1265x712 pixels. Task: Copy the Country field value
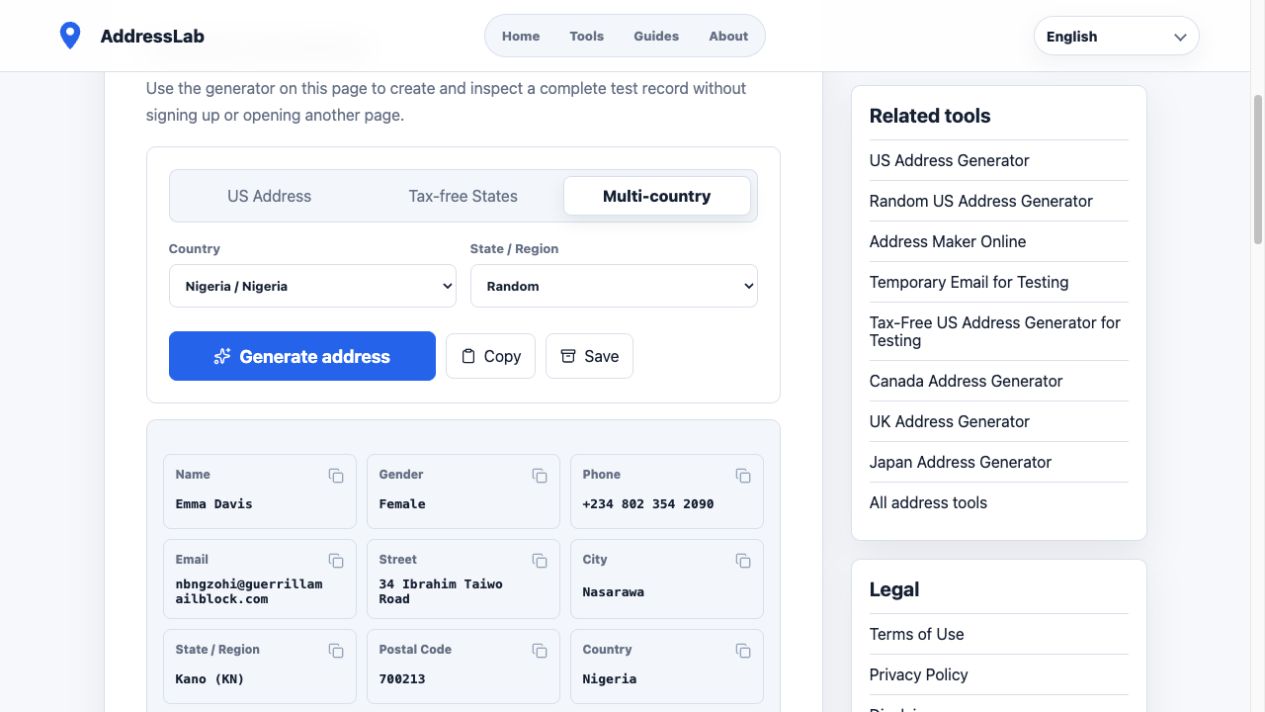pos(743,651)
